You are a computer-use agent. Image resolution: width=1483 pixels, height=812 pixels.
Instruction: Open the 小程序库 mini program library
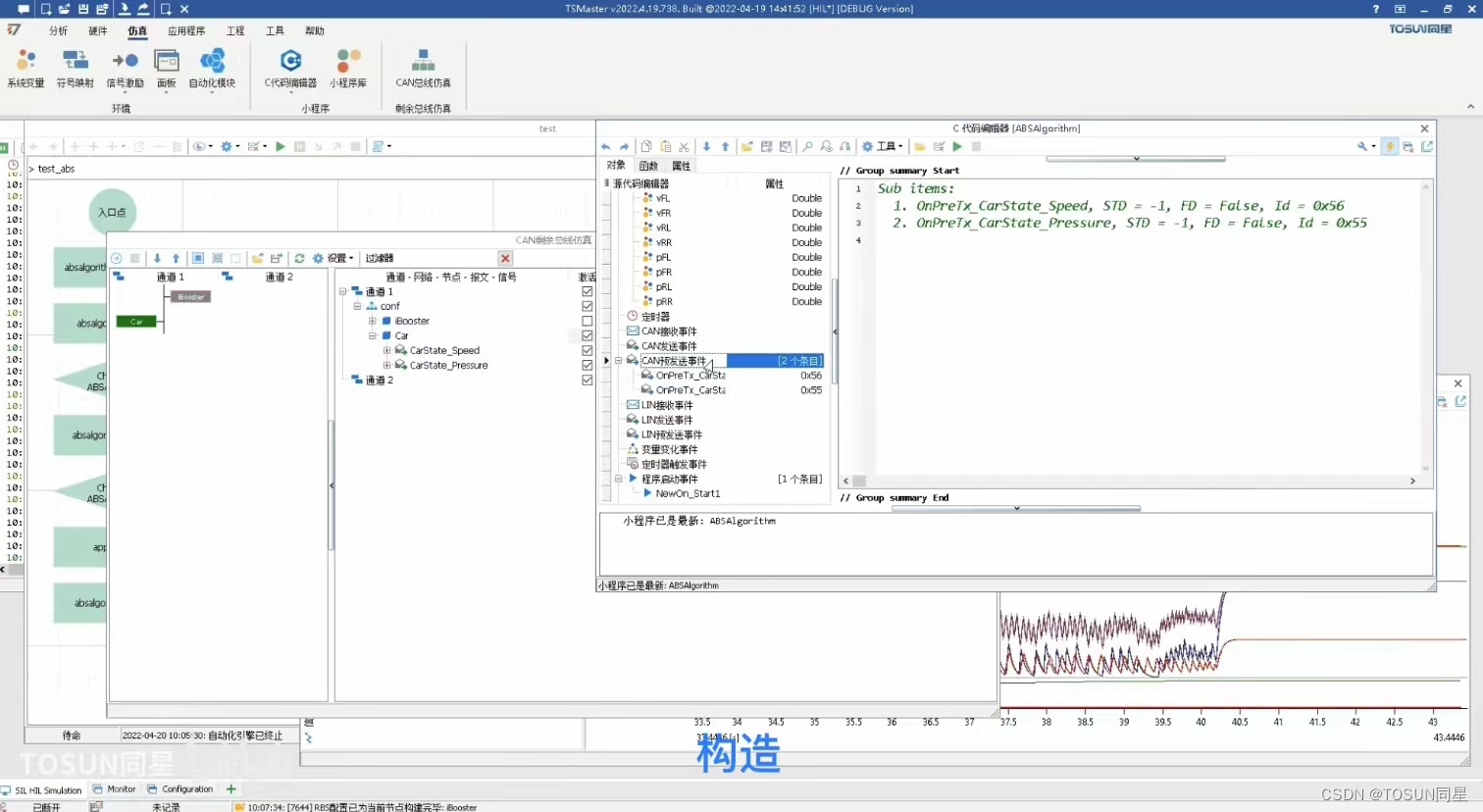point(348,69)
